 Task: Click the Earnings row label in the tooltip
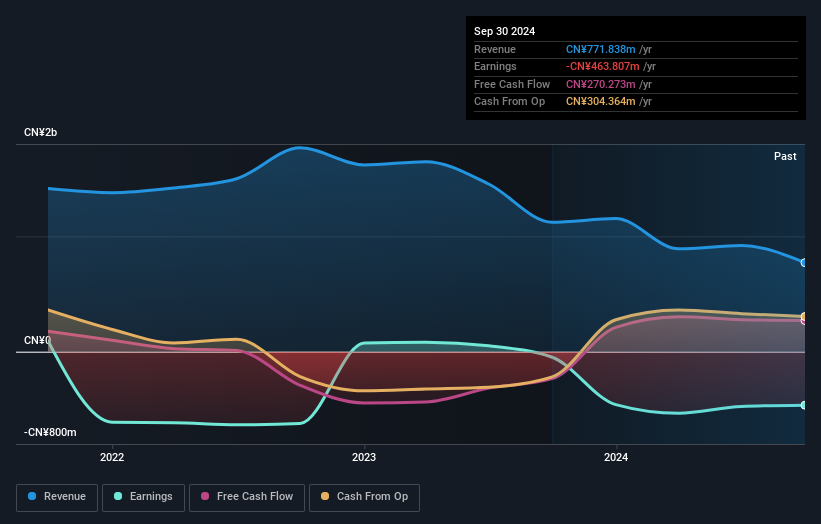pos(495,66)
